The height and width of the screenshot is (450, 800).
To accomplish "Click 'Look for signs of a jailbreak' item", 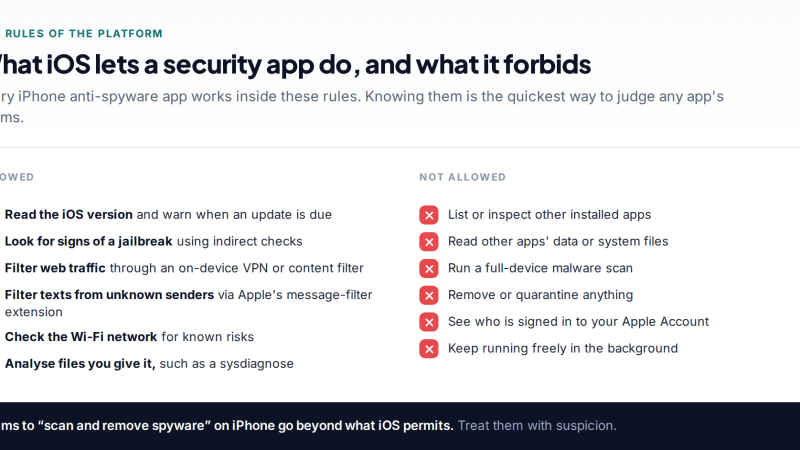I will pos(153,241).
